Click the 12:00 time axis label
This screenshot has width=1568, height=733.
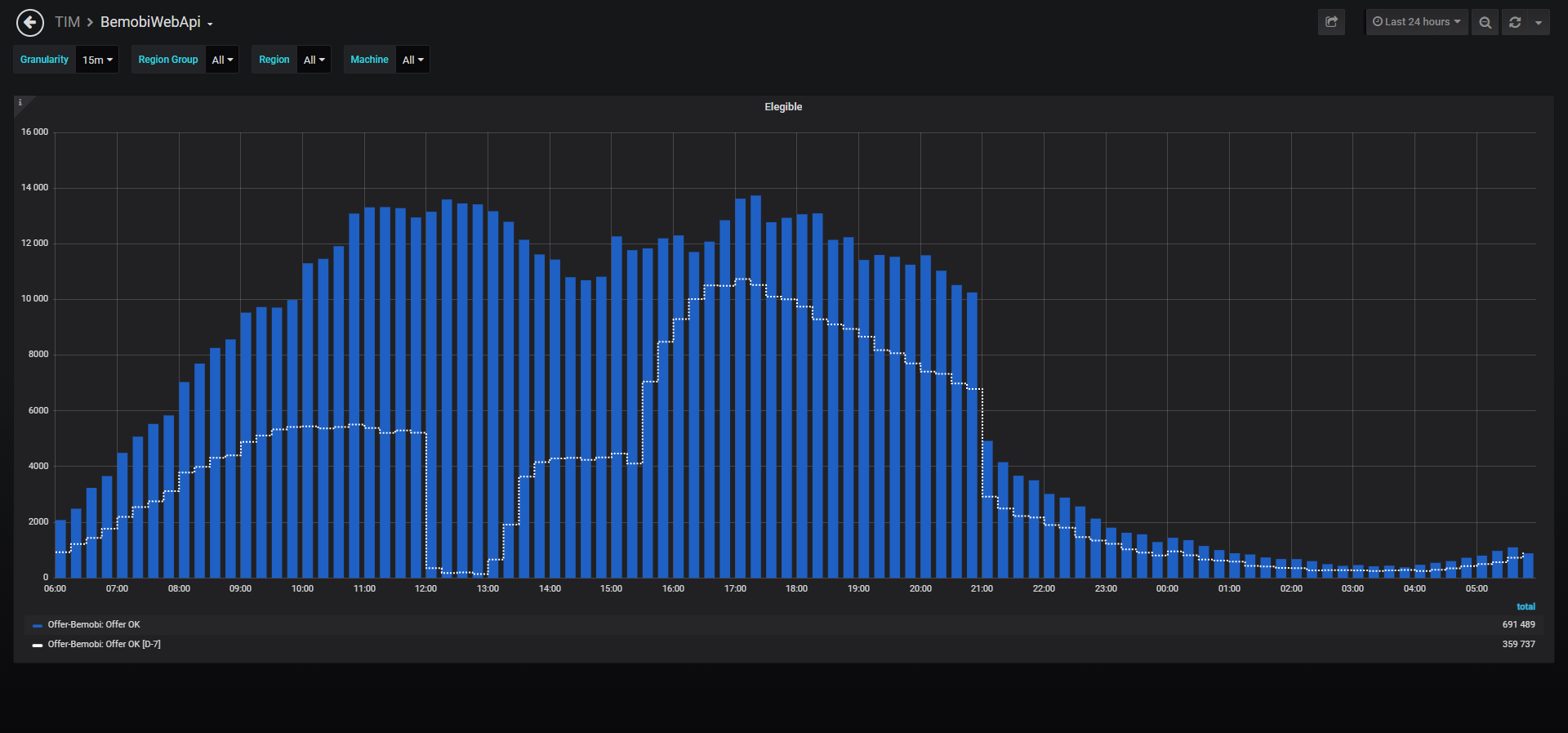pos(426,588)
